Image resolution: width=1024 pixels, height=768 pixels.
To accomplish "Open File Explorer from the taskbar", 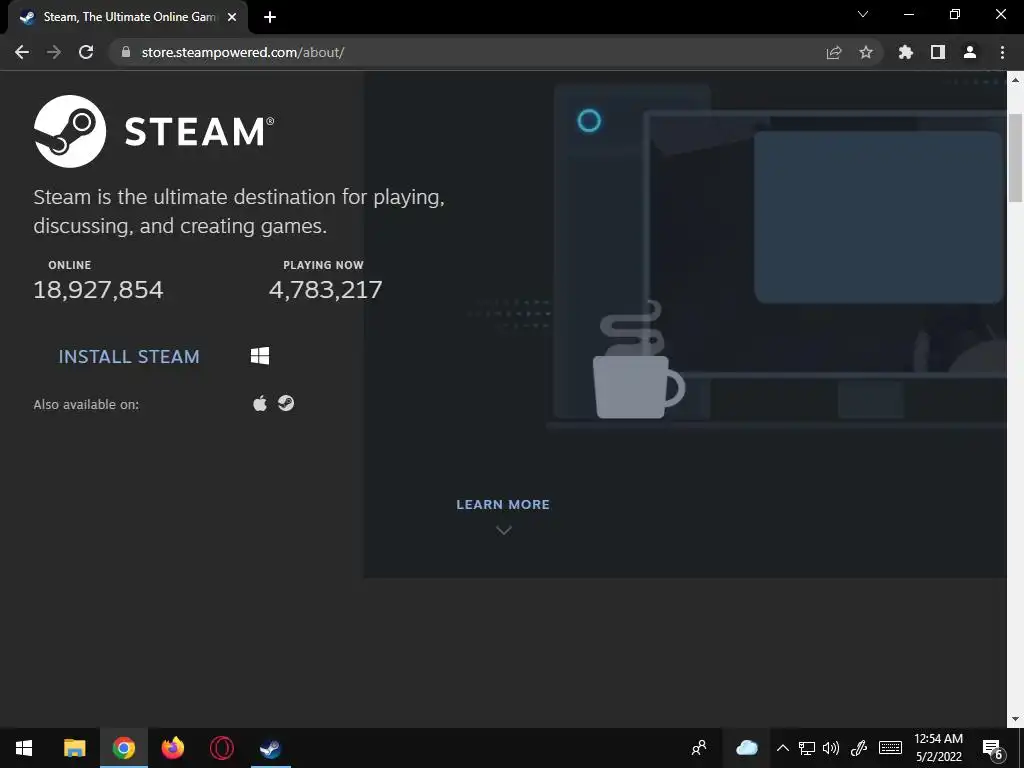I will click(74, 748).
